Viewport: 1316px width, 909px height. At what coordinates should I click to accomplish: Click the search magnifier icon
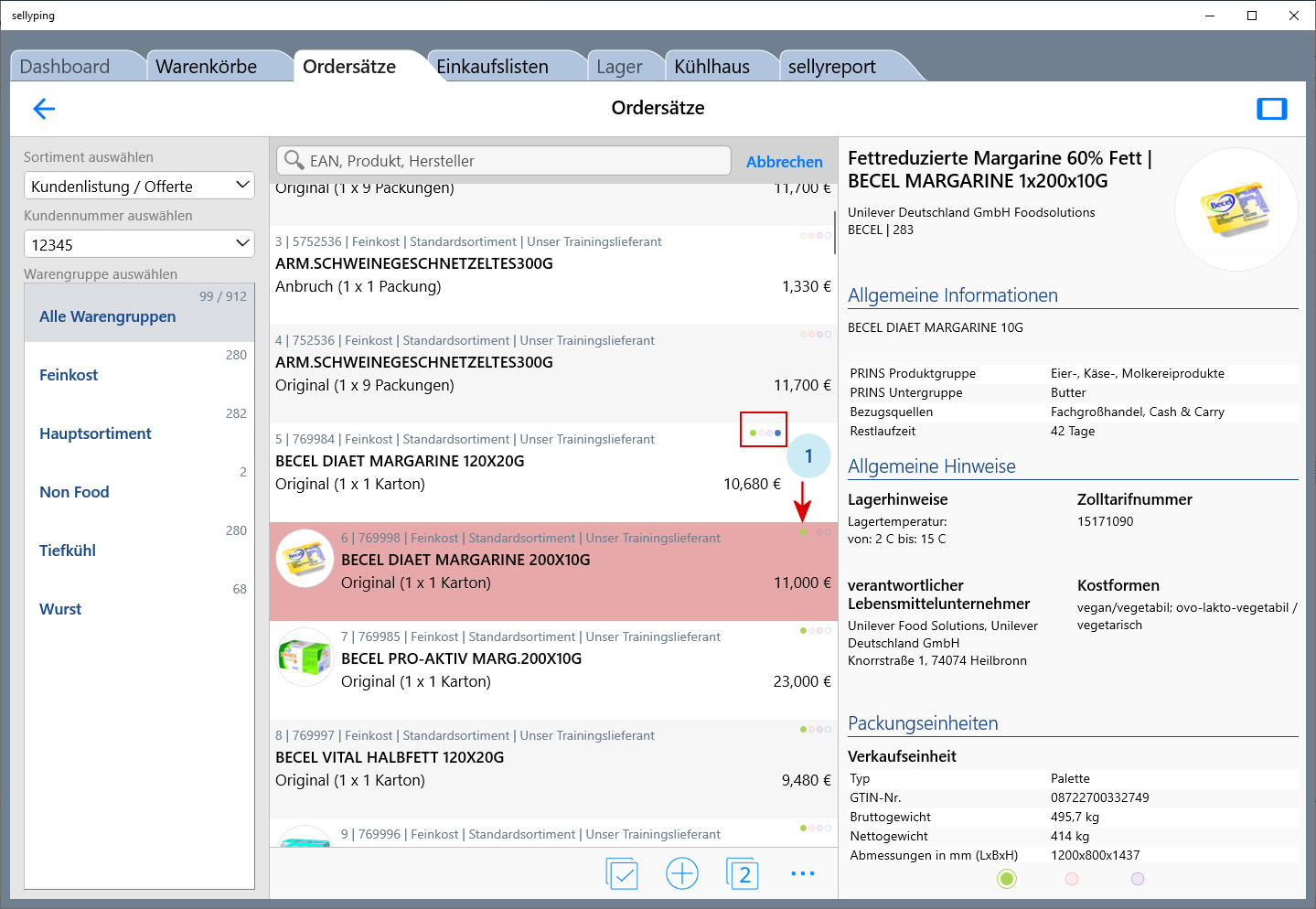294,160
